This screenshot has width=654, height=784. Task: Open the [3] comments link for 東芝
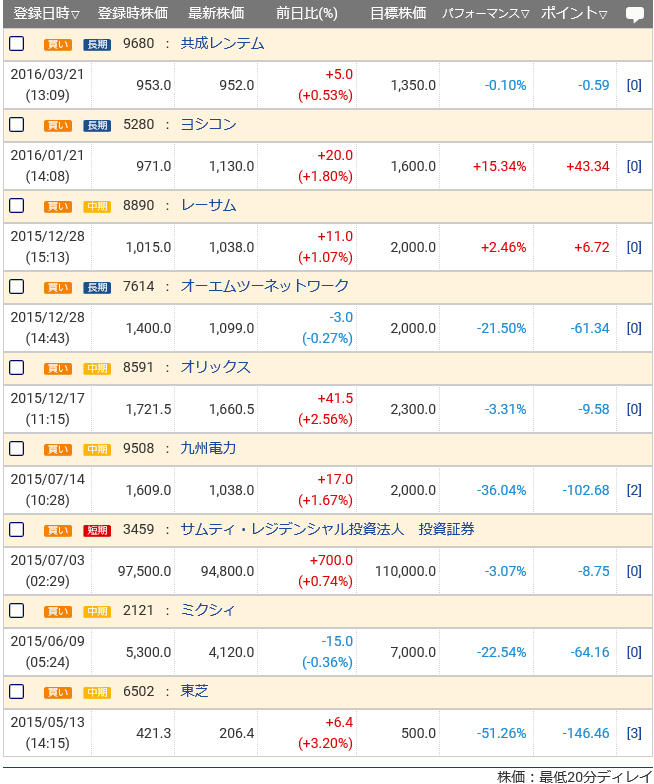(634, 733)
